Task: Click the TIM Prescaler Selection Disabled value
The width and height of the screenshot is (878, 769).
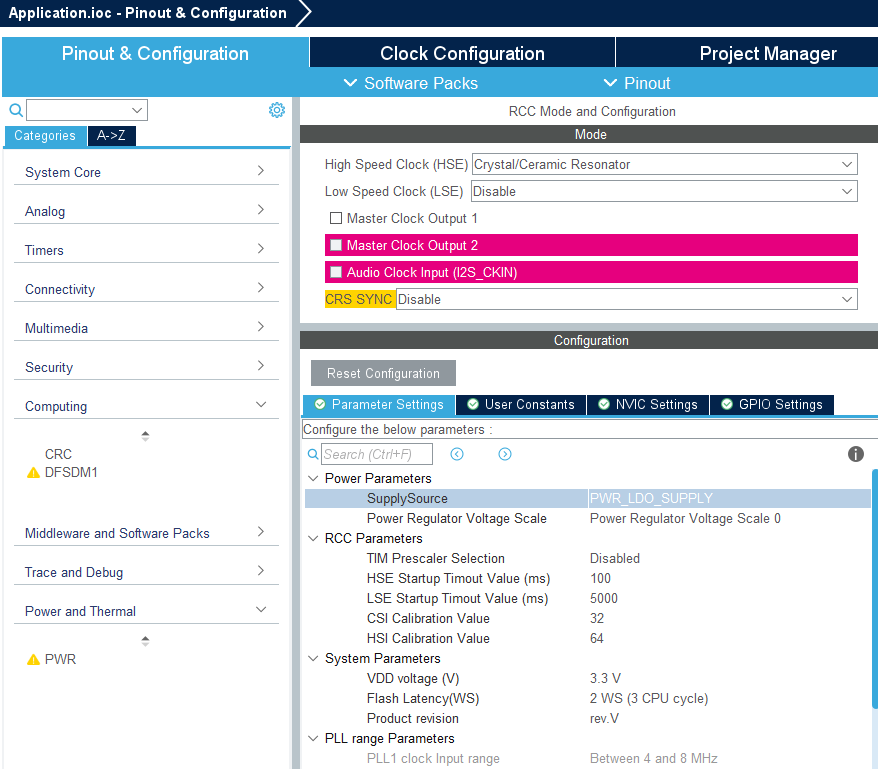Action: [x=615, y=558]
